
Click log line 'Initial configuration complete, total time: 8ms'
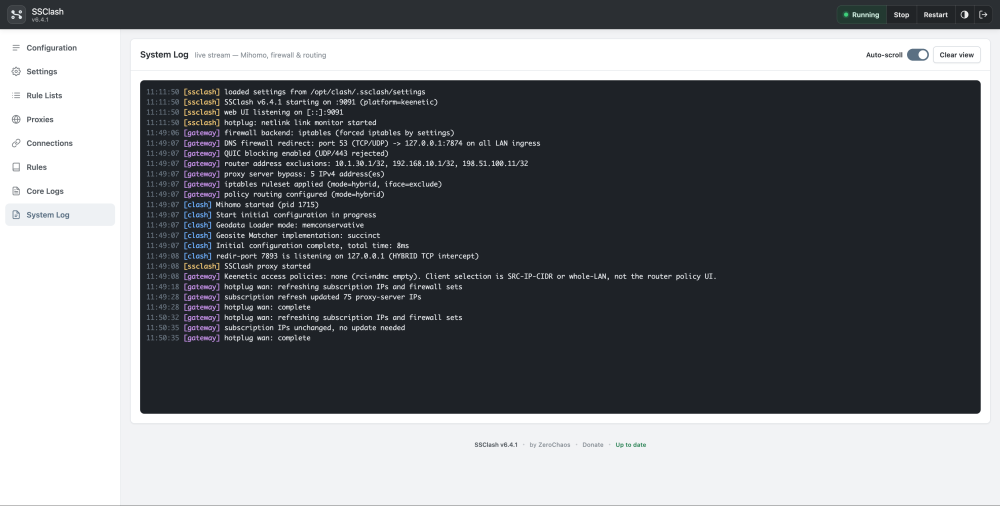[277, 246]
